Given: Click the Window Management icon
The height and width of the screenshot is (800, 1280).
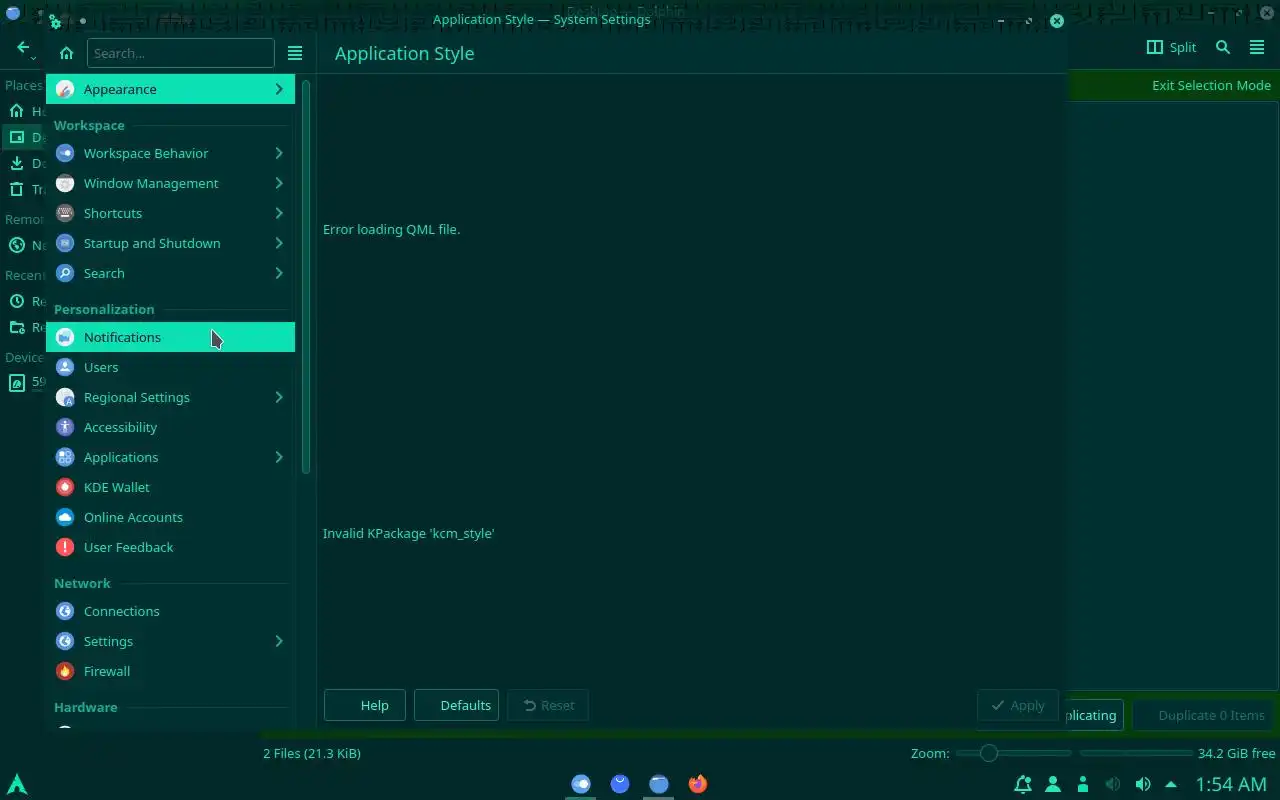Looking at the screenshot, I should point(65,183).
